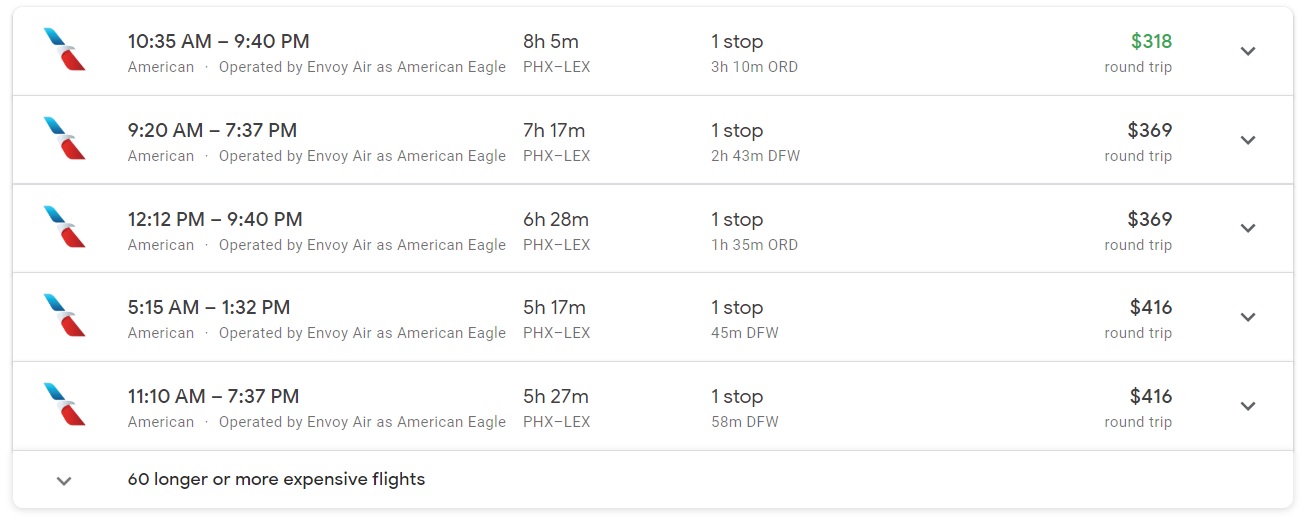Show 60 longer or more expensive flights
The image size is (1309, 517).
276,479
